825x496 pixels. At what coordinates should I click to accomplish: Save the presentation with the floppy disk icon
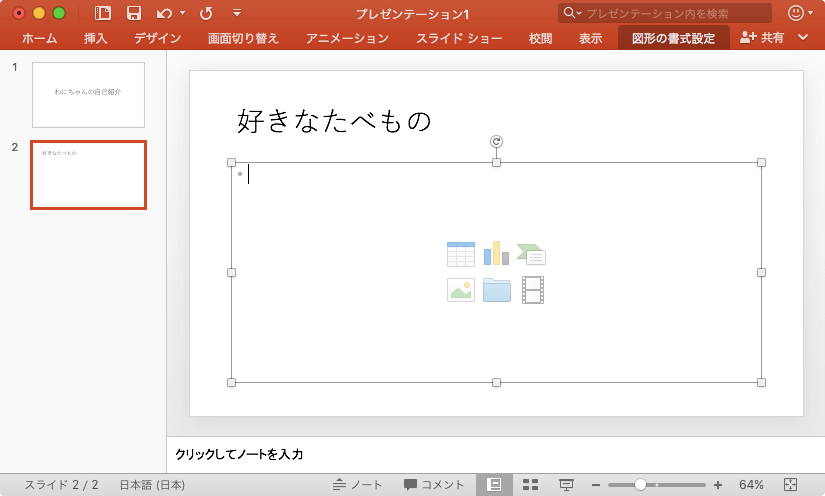pos(134,13)
